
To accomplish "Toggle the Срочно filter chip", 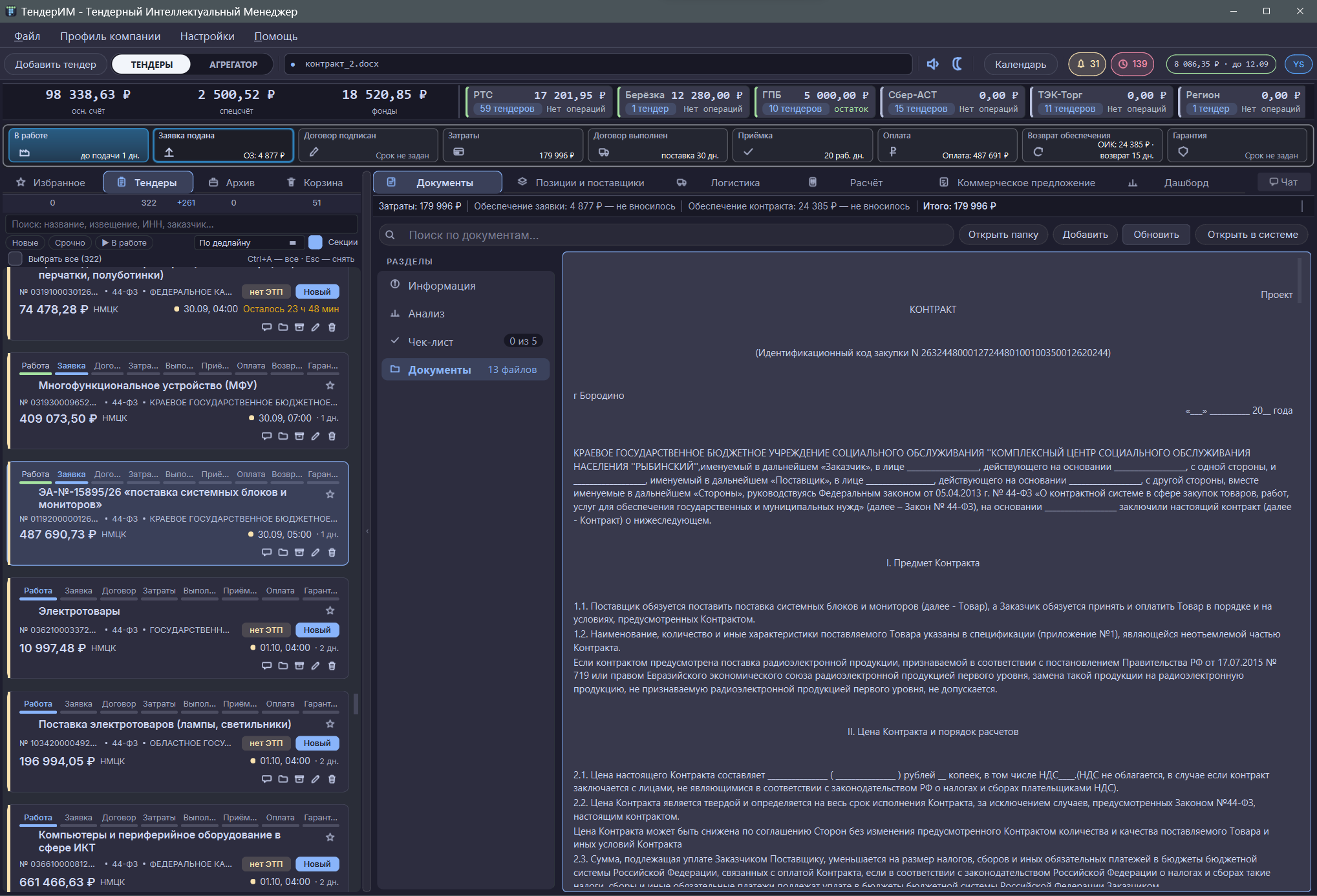I will tap(70, 242).
